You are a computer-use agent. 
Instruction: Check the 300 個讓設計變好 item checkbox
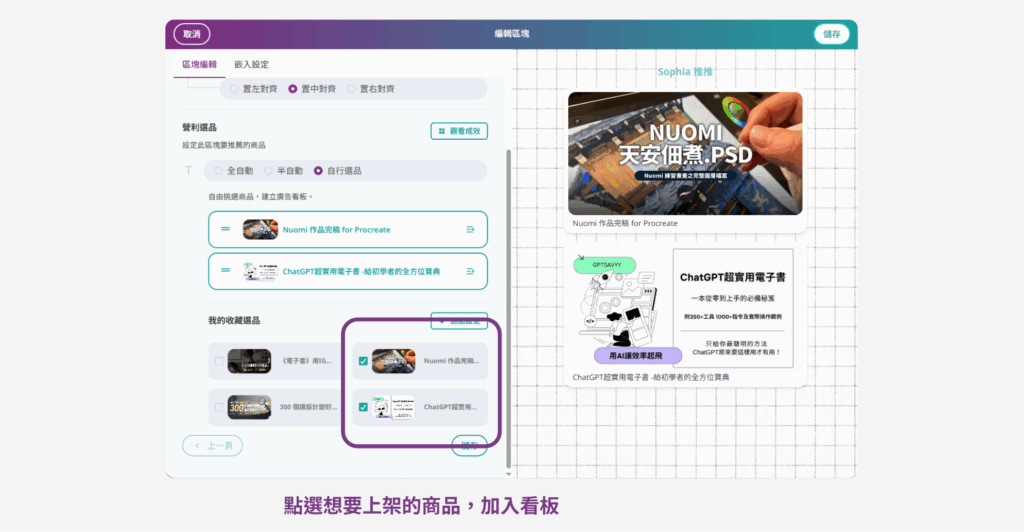(219, 407)
